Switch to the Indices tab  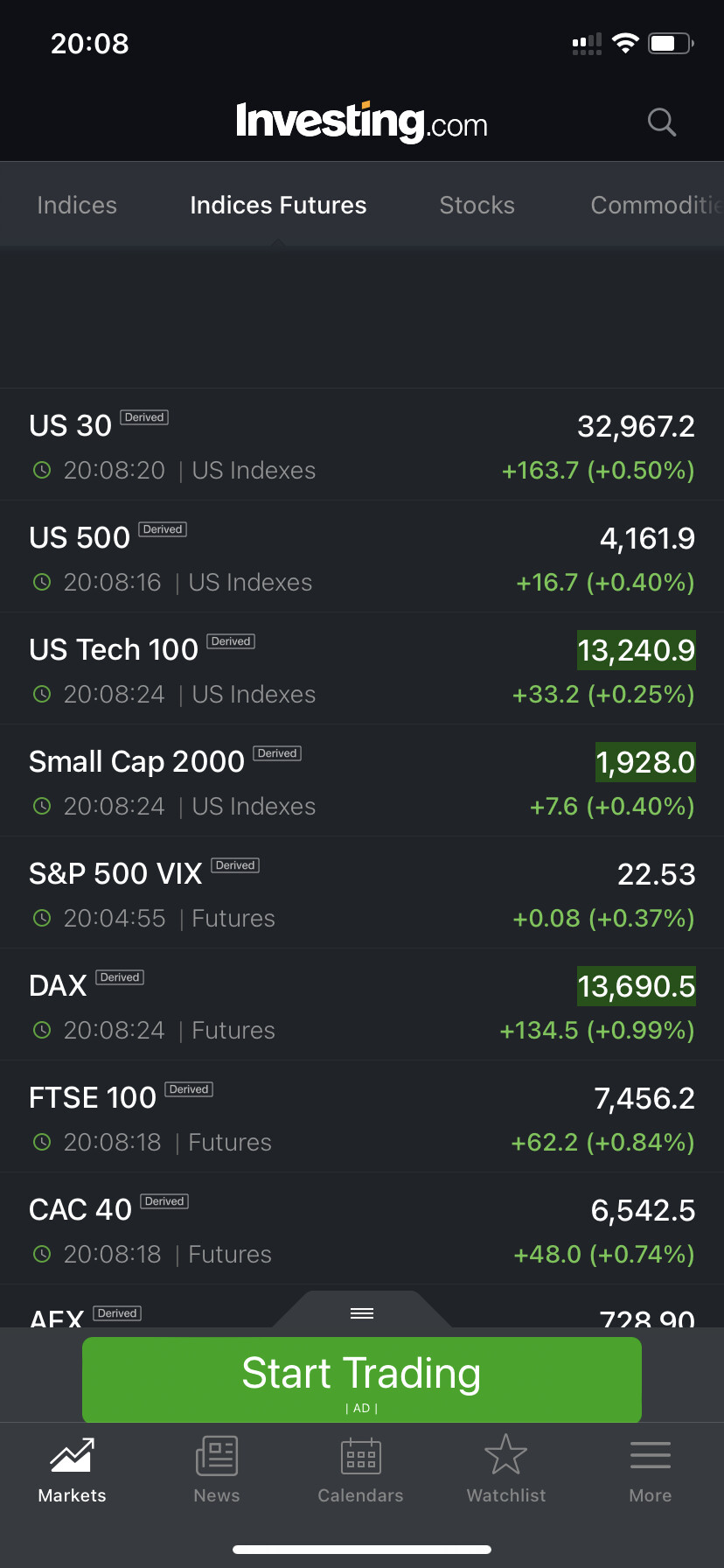point(77,205)
